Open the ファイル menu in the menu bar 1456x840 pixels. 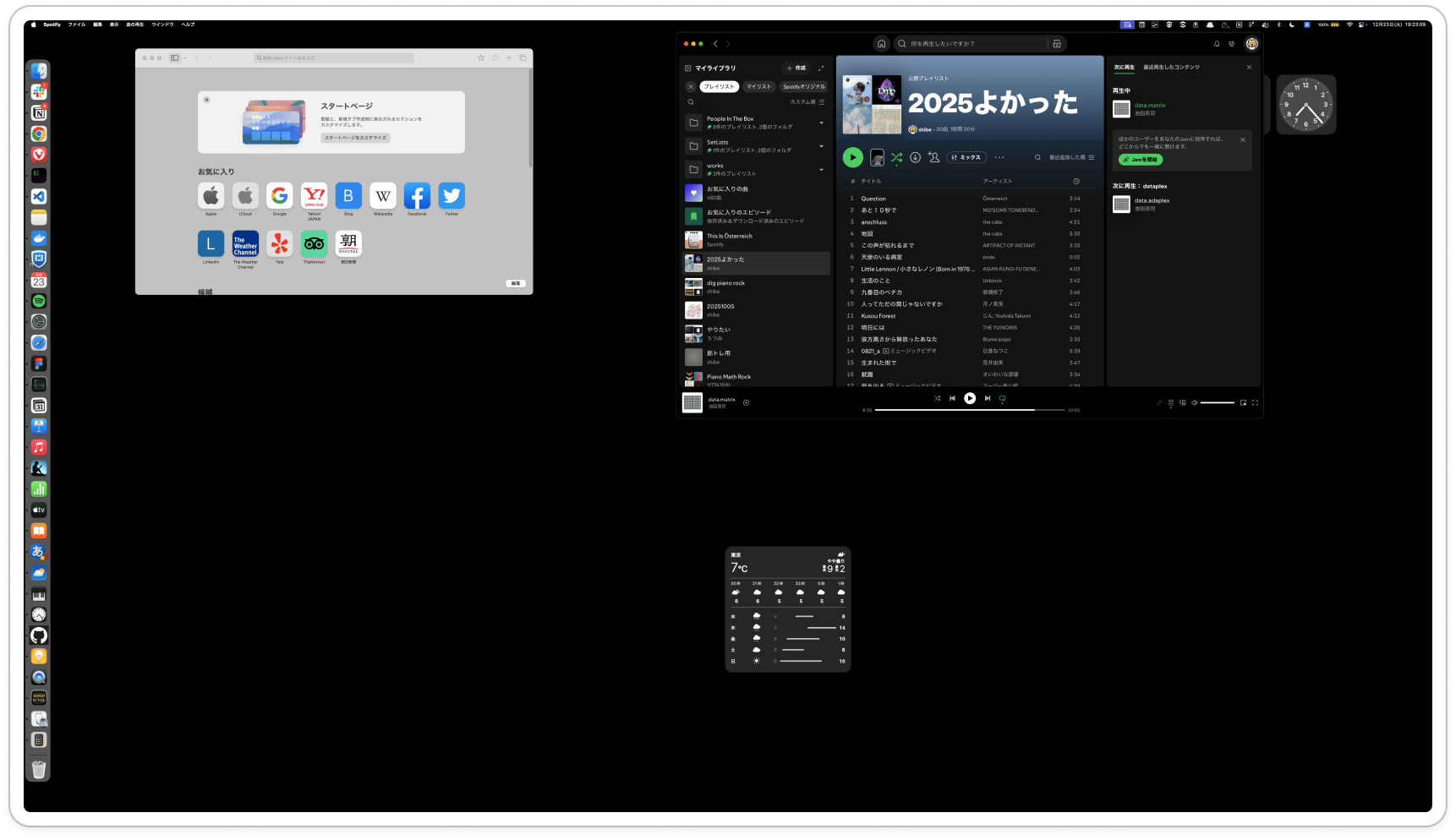[x=77, y=25]
